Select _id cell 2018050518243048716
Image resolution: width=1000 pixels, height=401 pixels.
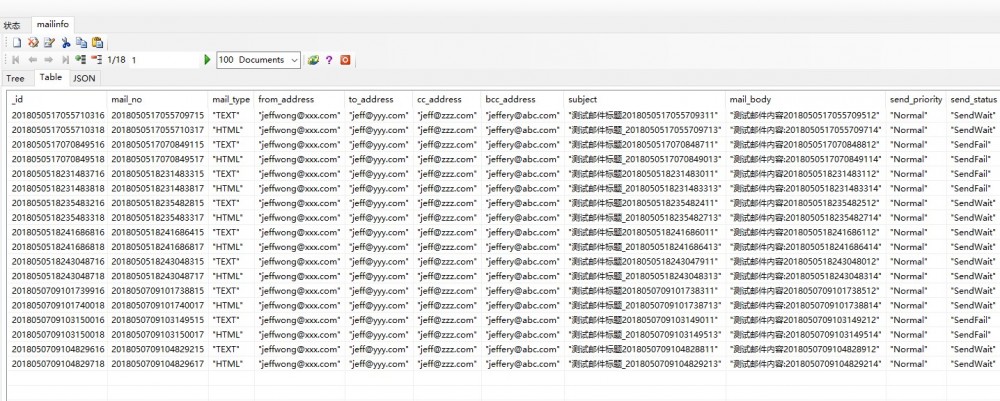click(x=57, y=261)
